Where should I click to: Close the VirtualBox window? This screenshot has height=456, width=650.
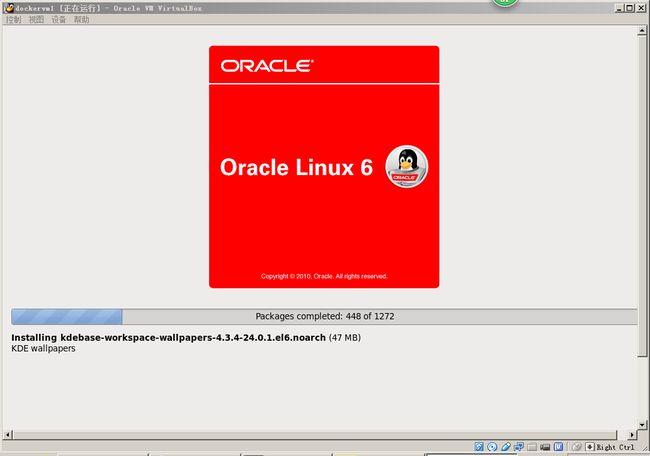[x=640, y=7]
